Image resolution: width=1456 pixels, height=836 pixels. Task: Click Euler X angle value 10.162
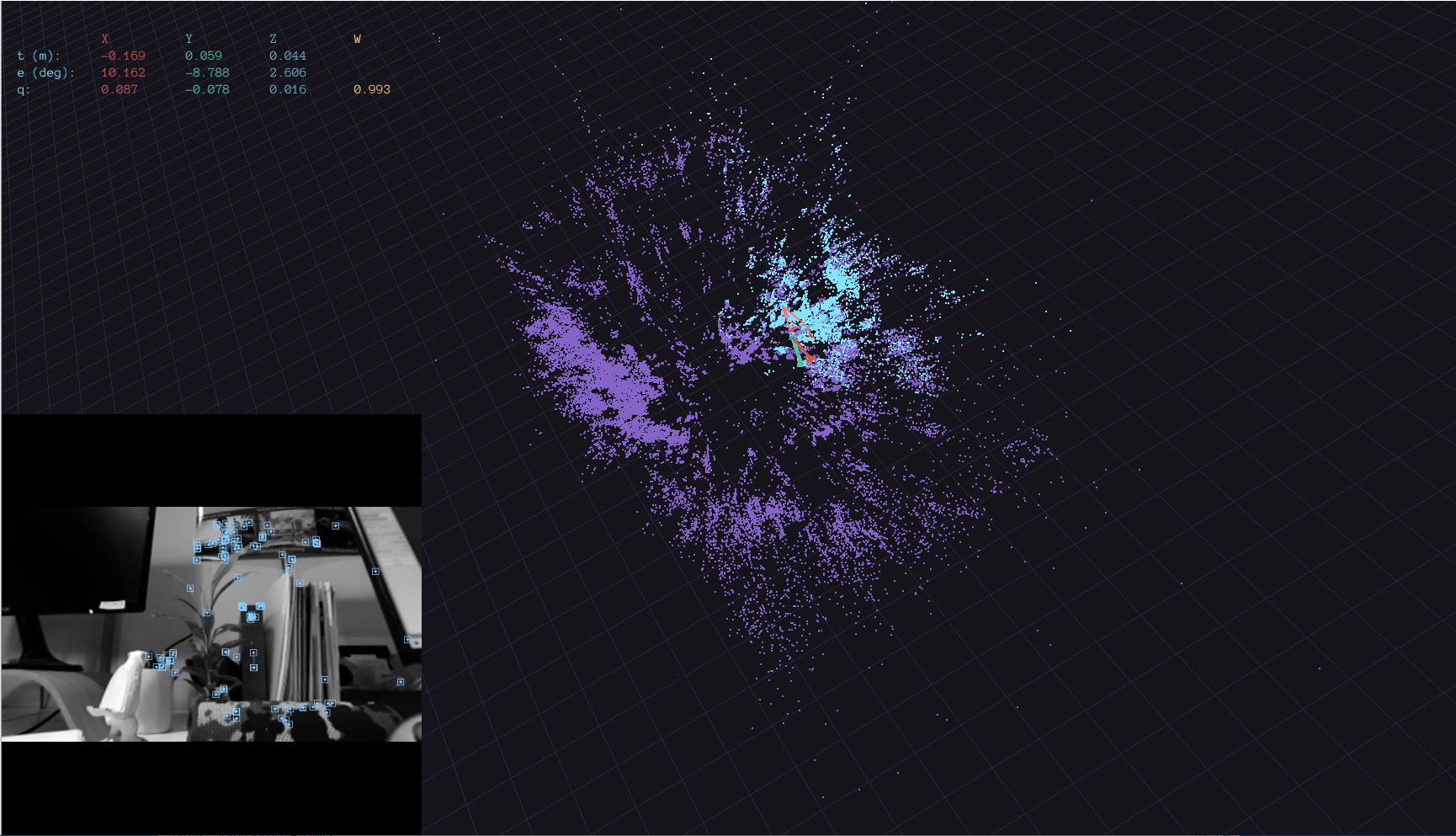coord(123,73)
